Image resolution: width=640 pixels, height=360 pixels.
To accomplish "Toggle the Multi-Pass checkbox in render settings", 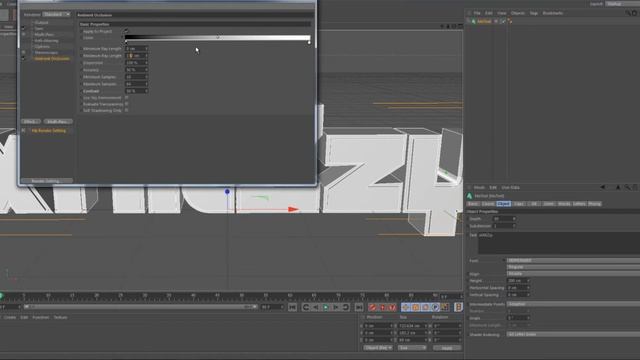I will point(23,35).
